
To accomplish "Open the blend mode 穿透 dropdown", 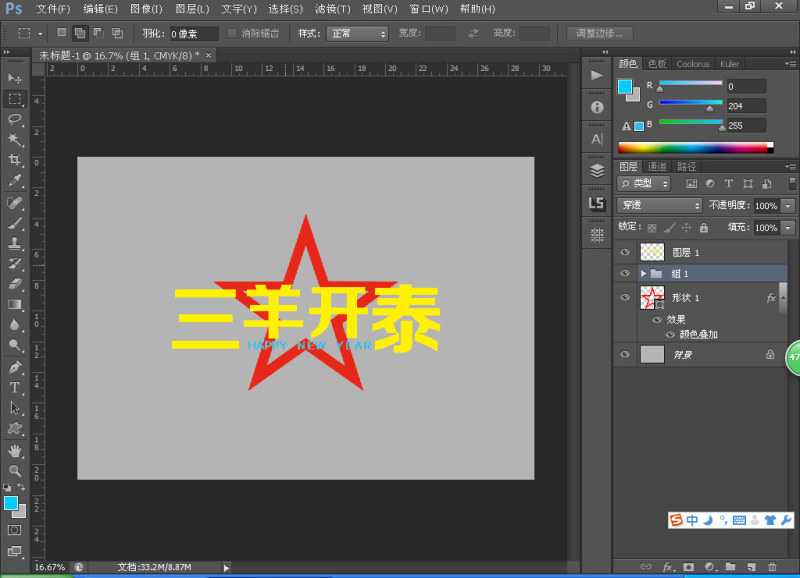I will click(659, 205).
